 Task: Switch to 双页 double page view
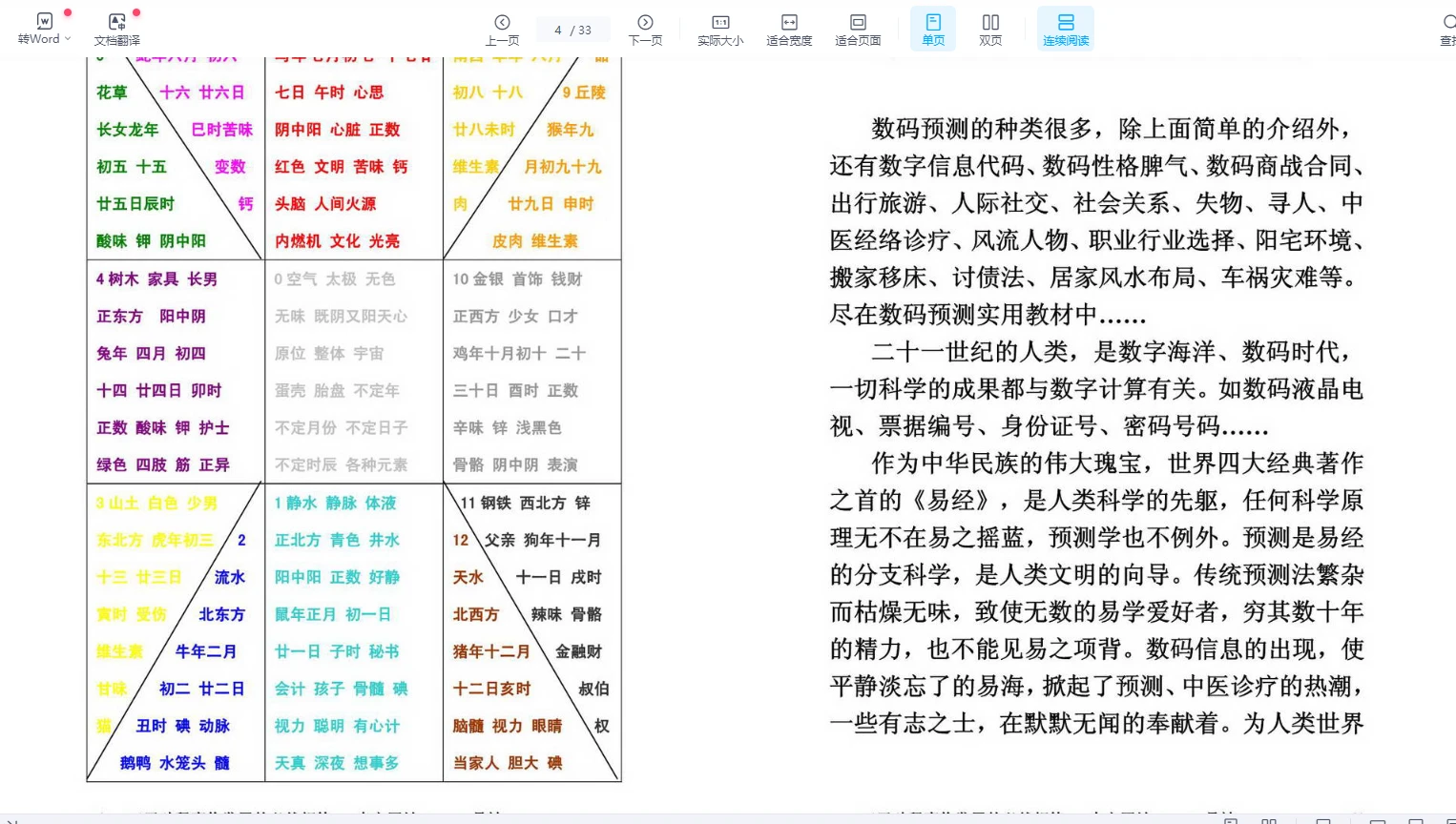[990, 29]
